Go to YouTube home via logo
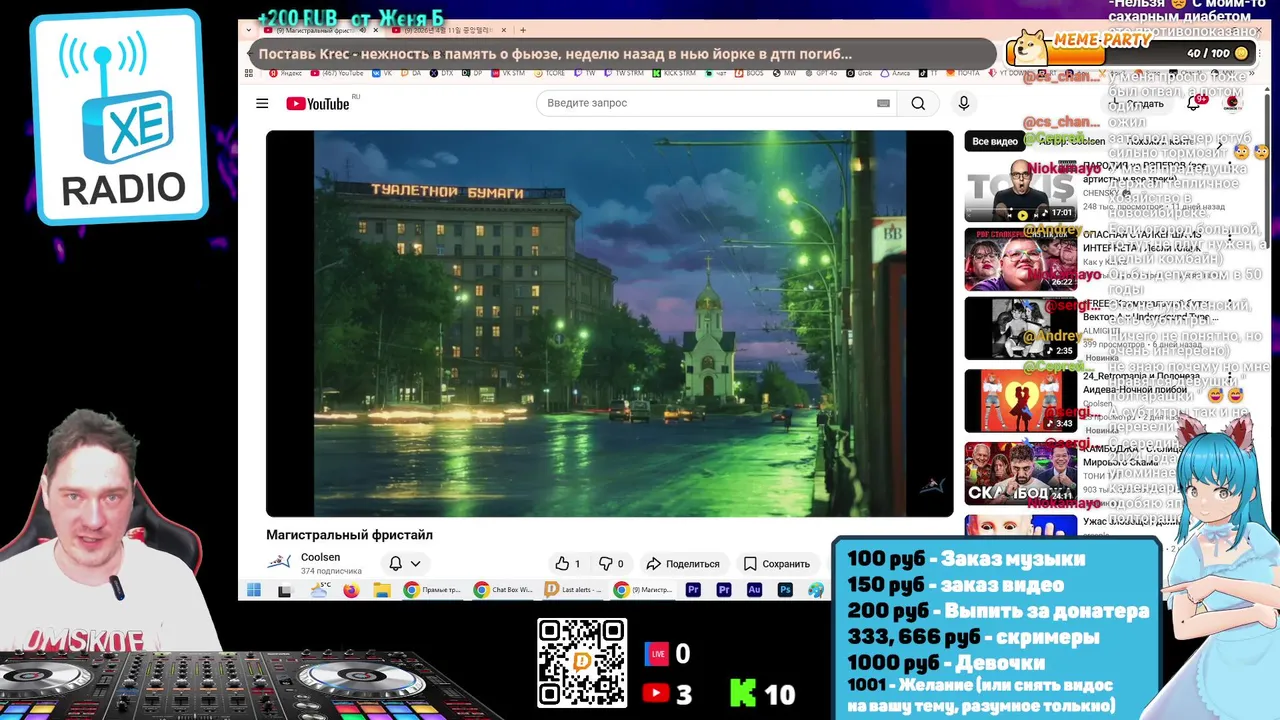1280x720 pixels. coord(317,103)
